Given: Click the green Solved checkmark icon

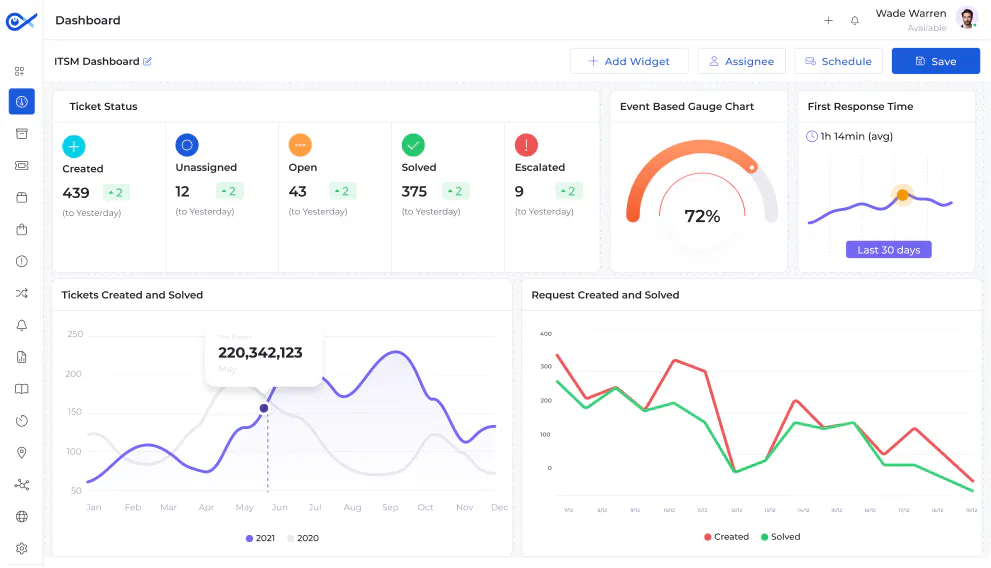Looking at the screenshot, I should click(x=413, y=145).
